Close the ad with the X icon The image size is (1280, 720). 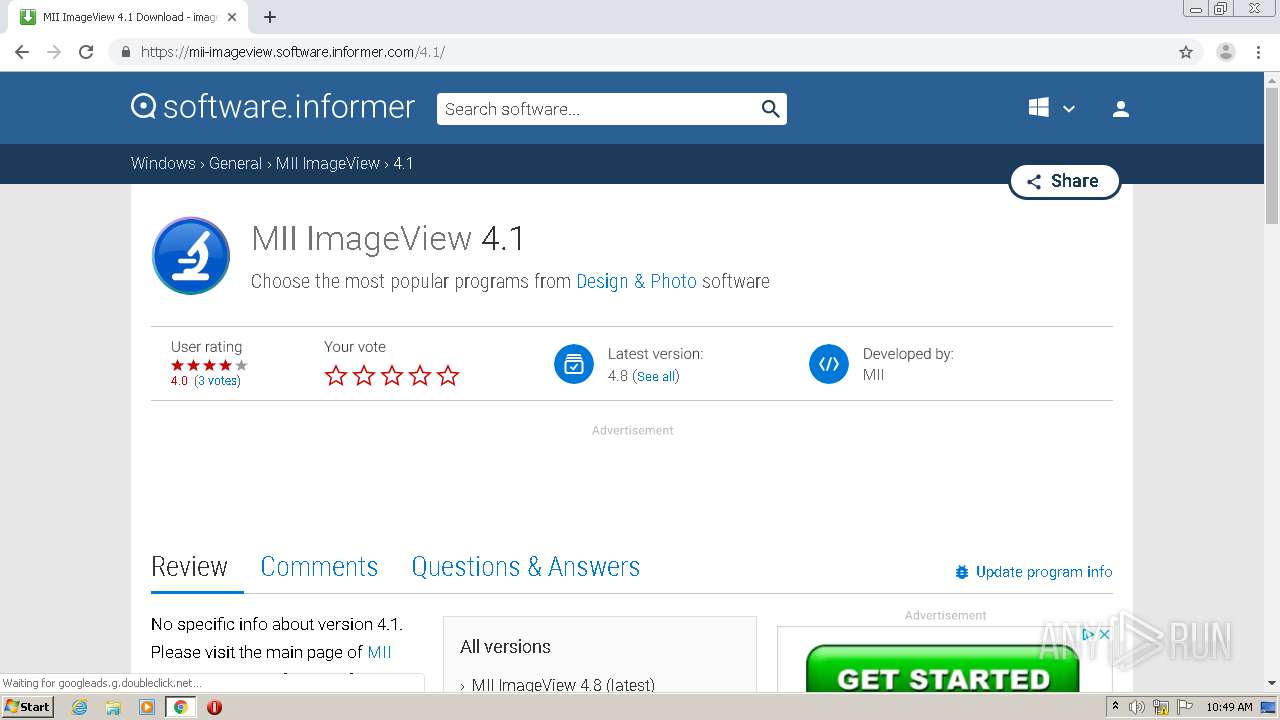[x=1105, y=634]
